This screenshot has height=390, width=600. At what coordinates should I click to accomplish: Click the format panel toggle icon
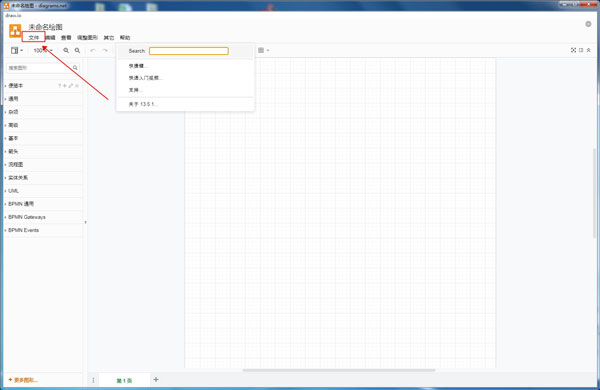pos(581,50)
